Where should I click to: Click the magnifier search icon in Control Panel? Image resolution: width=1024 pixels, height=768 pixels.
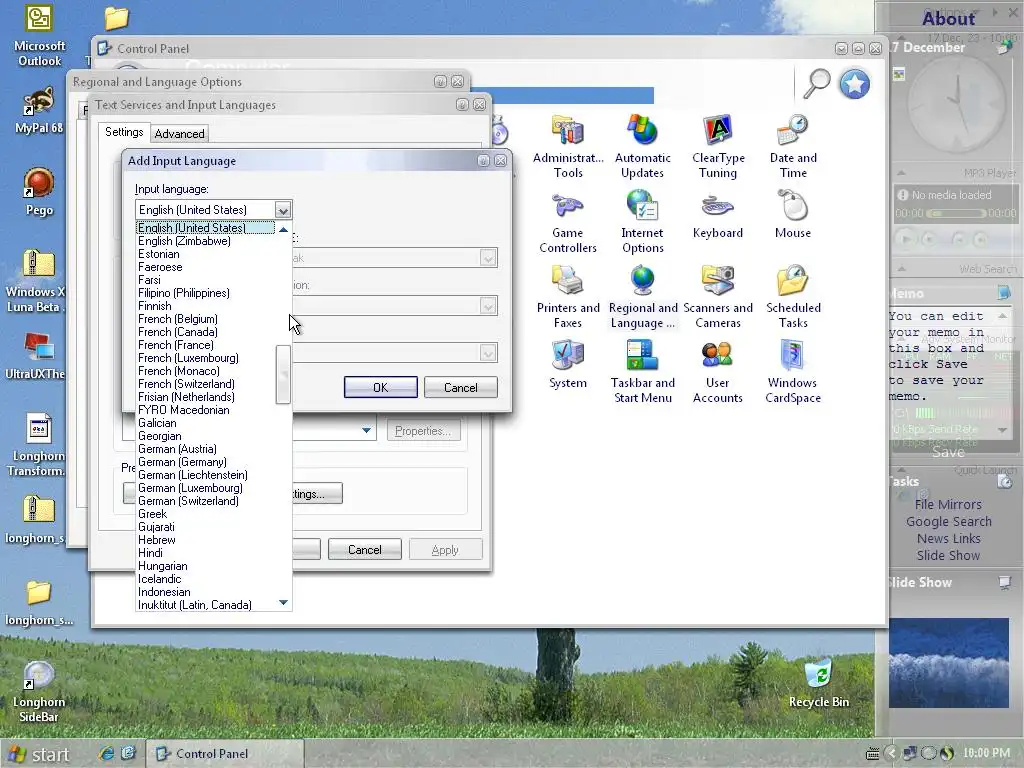pos(816,84)
